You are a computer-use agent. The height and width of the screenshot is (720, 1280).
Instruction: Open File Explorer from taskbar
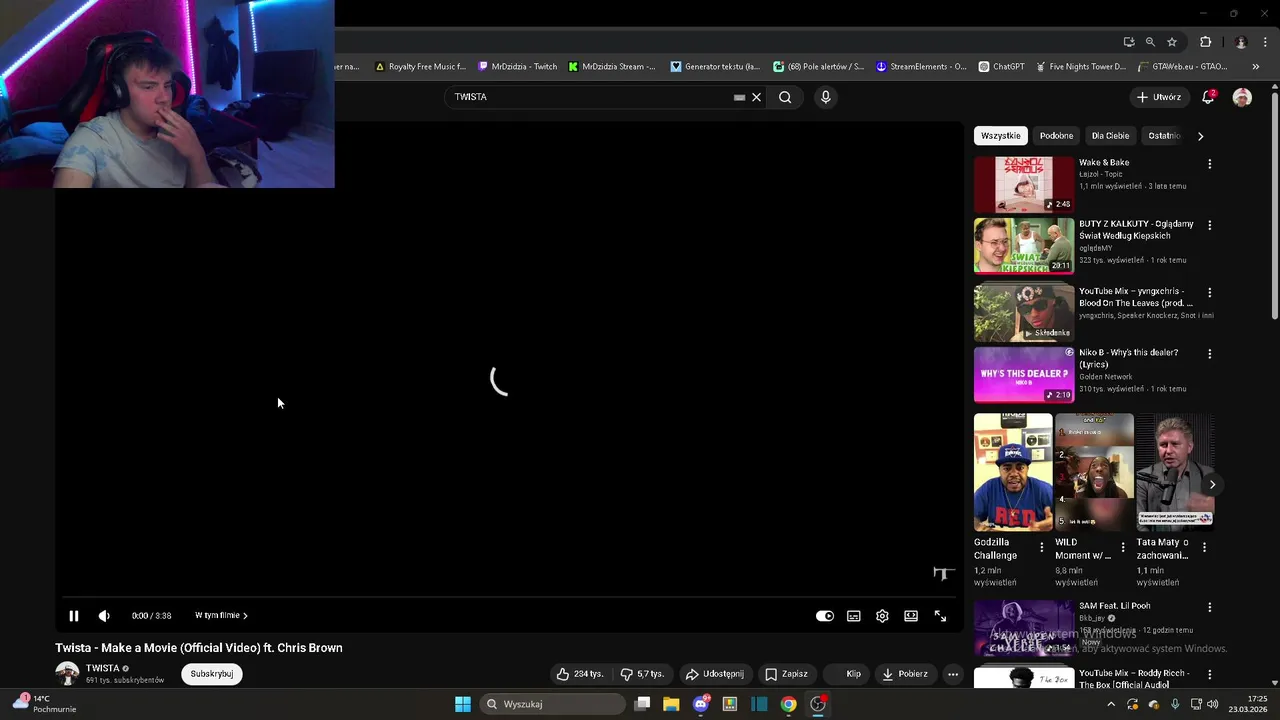(x=671, y=704)
